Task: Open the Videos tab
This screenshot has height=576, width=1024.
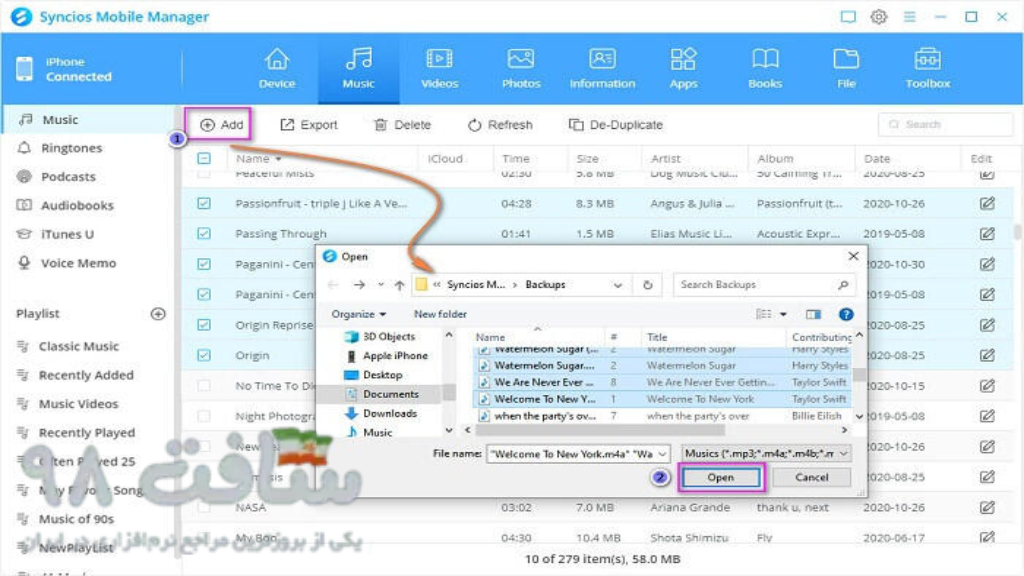Action: click(x=440, y=69)
